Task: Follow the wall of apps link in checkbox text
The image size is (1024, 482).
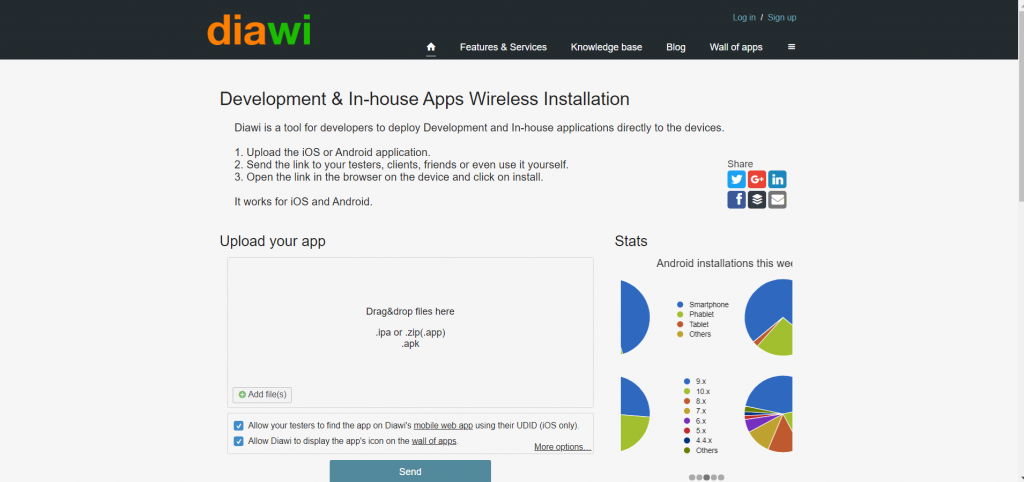Action: click(x=434, y=441)
